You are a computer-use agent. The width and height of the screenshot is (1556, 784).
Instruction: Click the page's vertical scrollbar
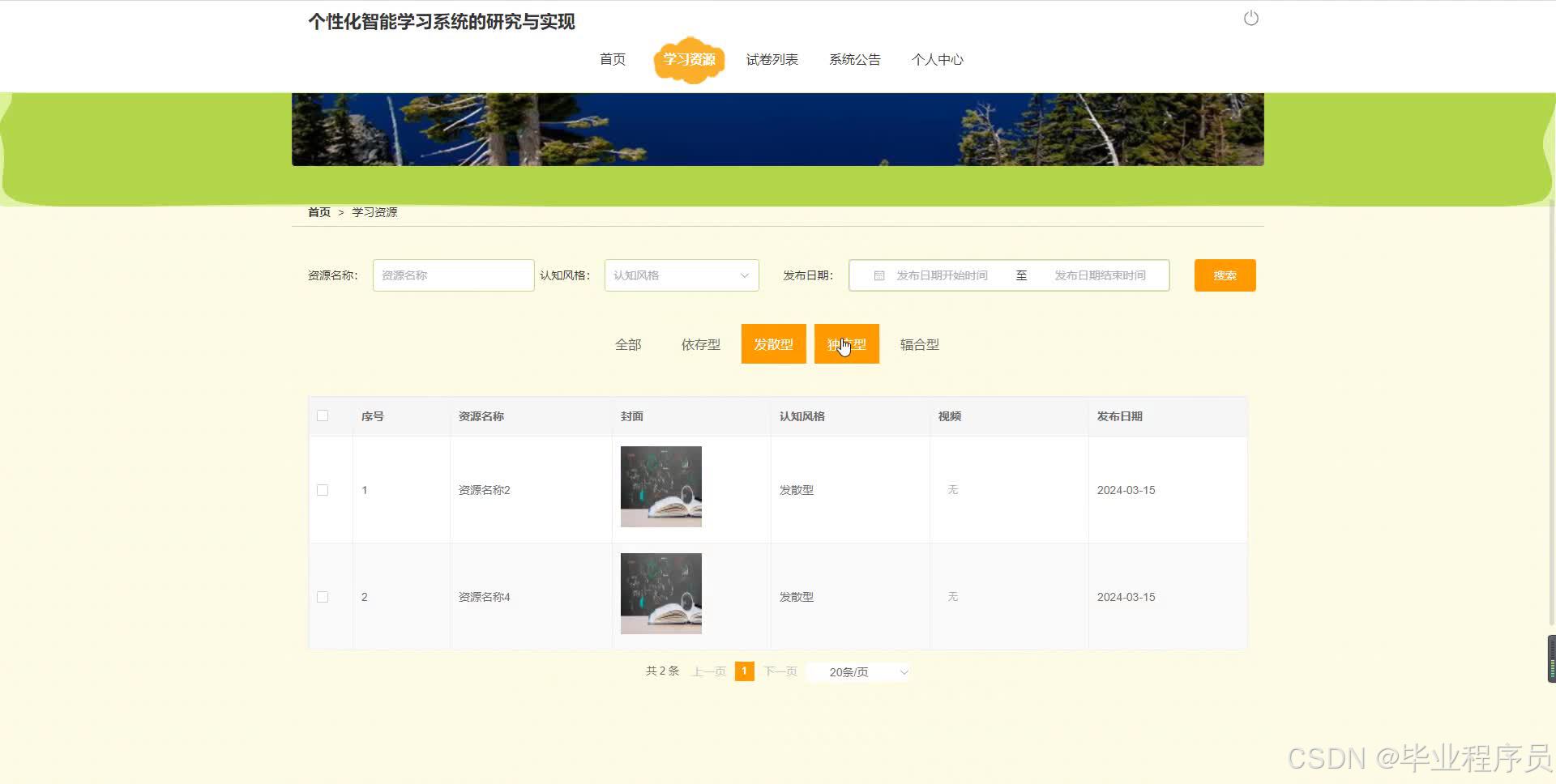(x=1552, y=413)
